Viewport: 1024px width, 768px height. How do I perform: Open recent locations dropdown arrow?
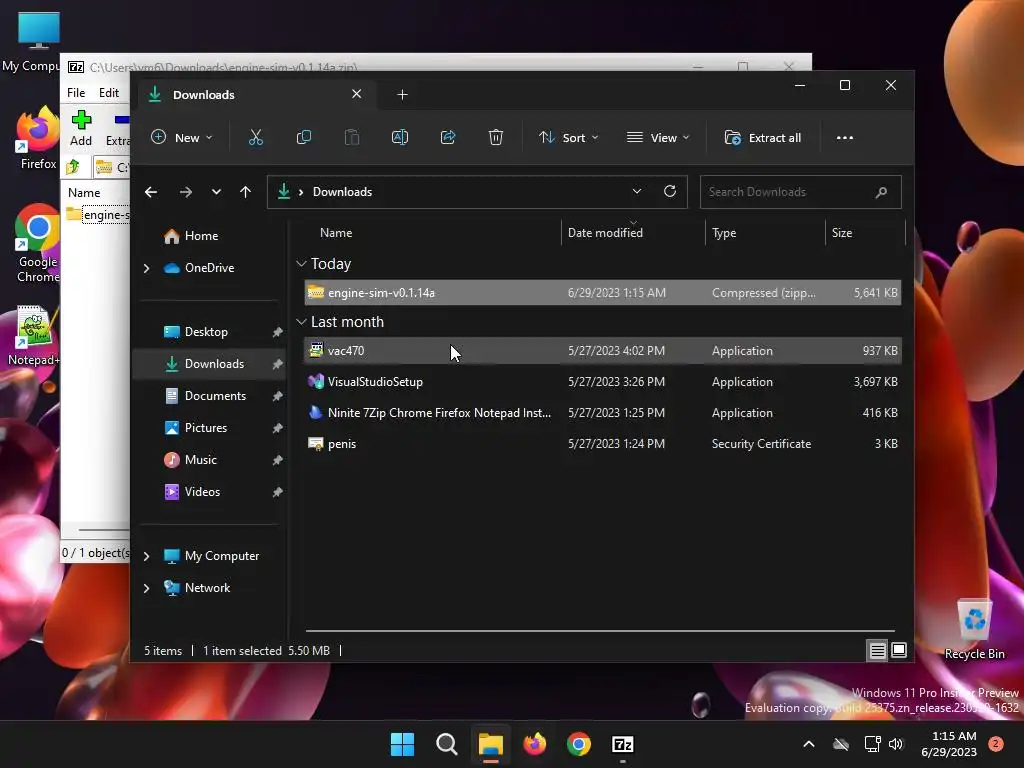pos(216,192)
